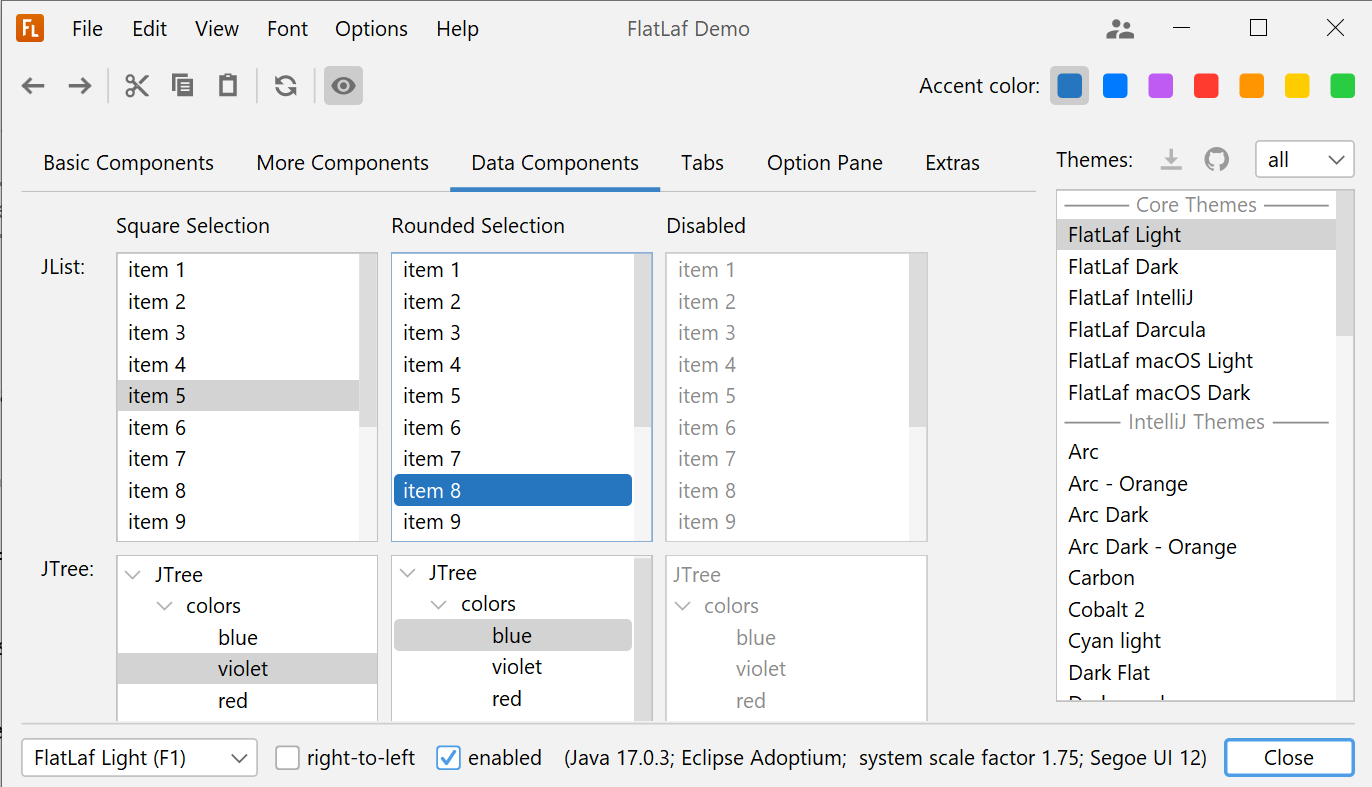
Task: Select FlatLaf Dark from the themes list
Action: (1122, 266)
